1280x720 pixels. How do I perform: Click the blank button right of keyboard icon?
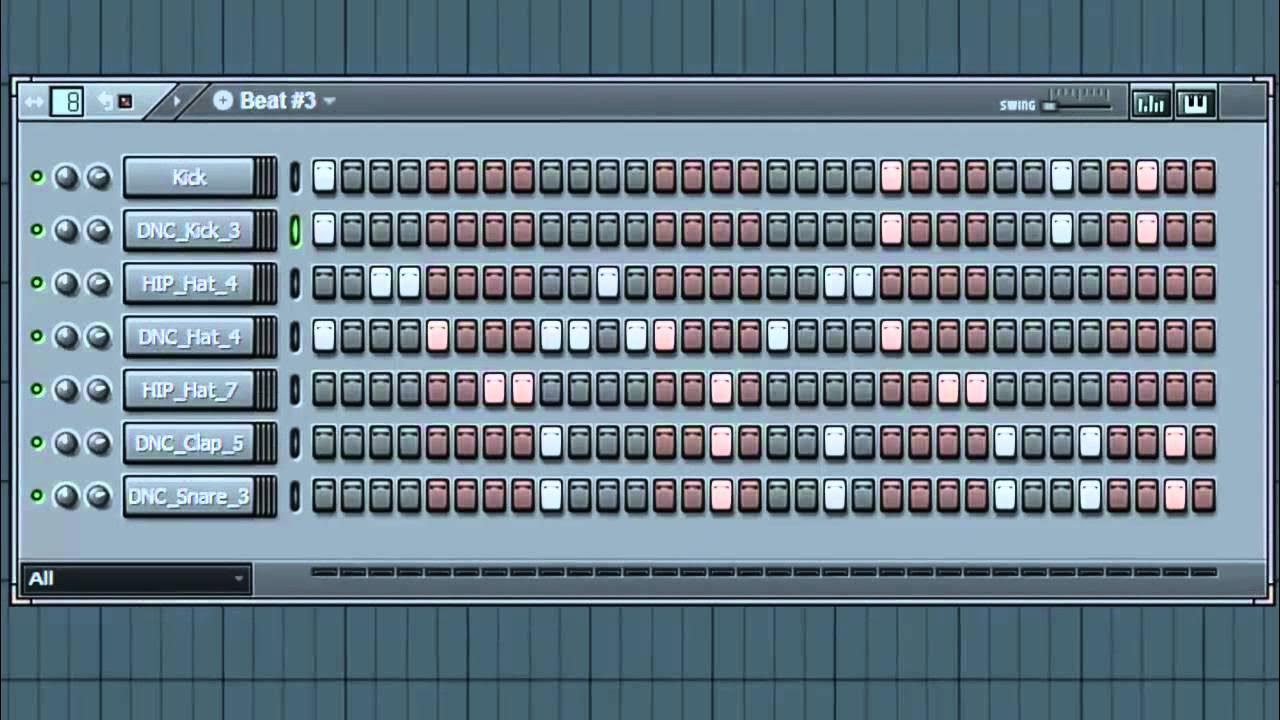tap(1242, 103)
